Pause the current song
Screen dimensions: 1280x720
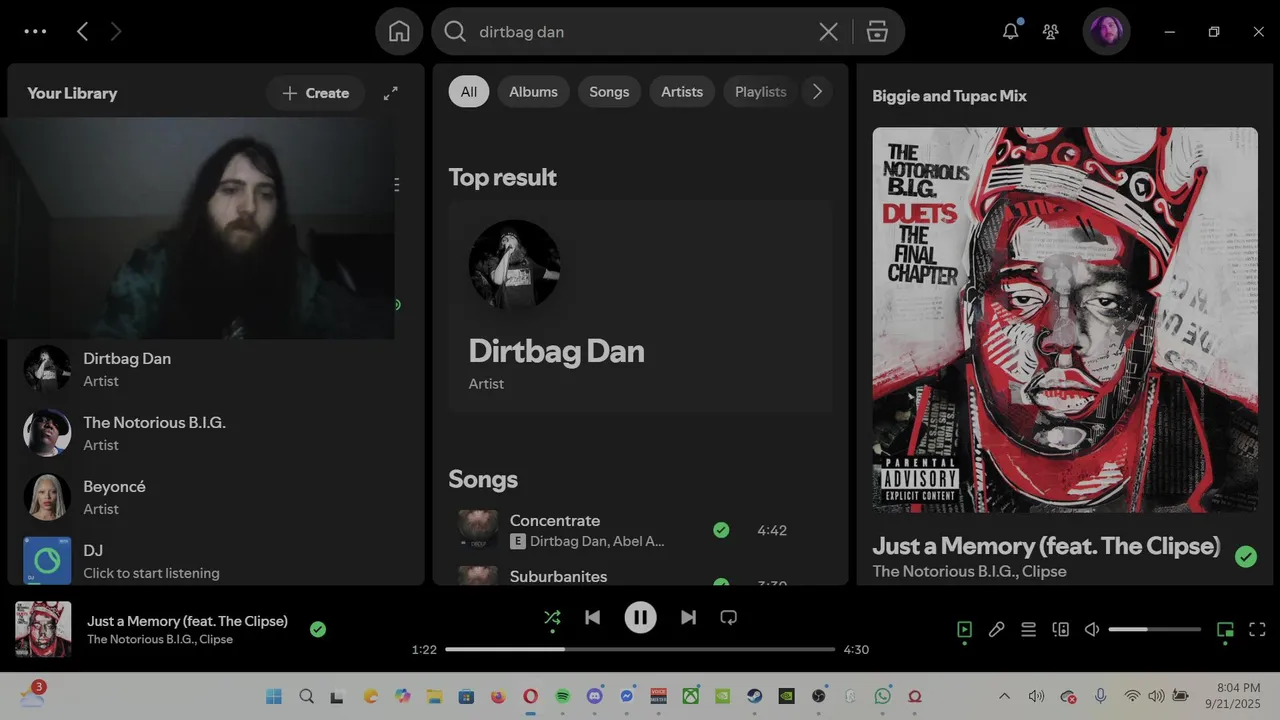pyautogui.click(x=640, y=618)
